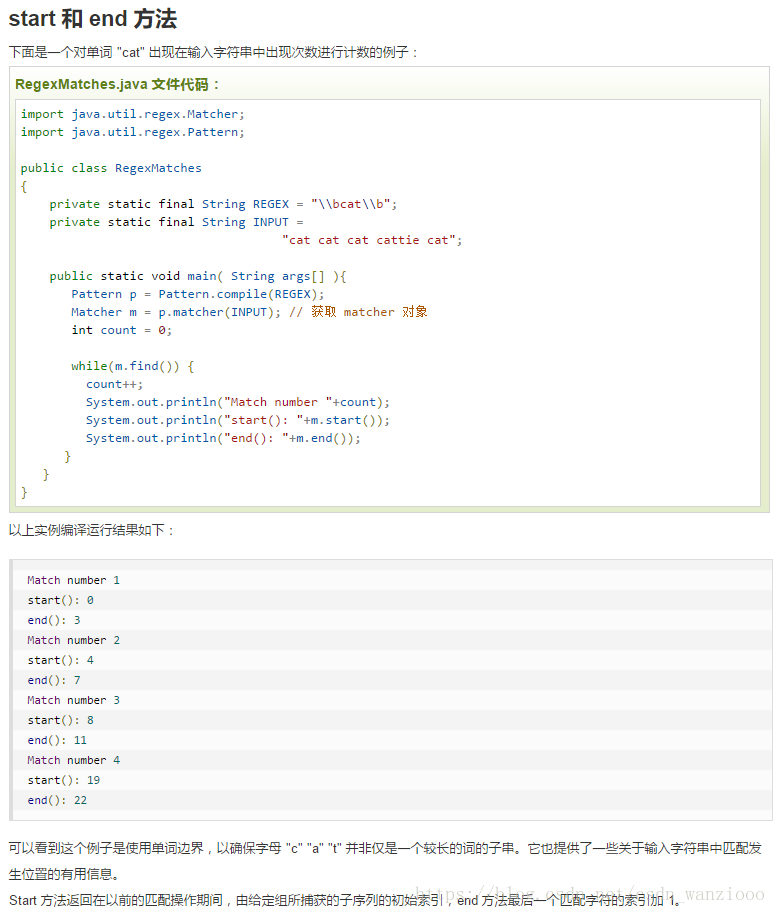The width and height of the screenshot is (776, 914).
Task: Click the import Pattern code line
Action: [132, 132]
